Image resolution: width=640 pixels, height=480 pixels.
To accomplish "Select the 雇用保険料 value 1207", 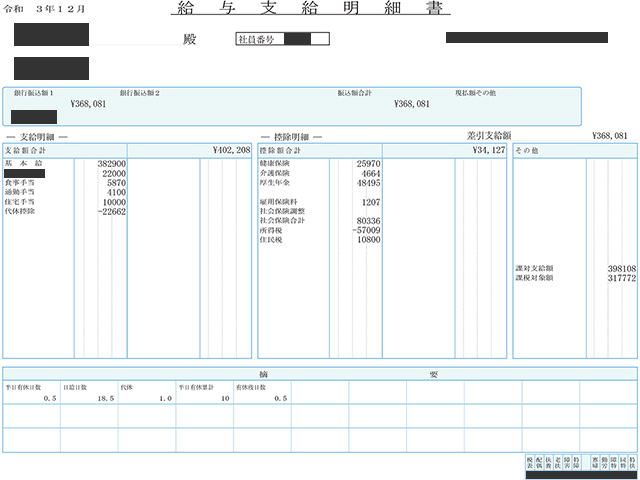I will point(370,202).
